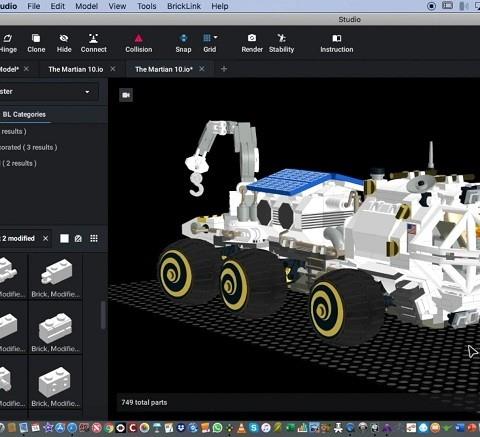Screen dimensions: 480x437
Task: Toggle the Hide tool with the eye icon
Action: tap(64, 43)
